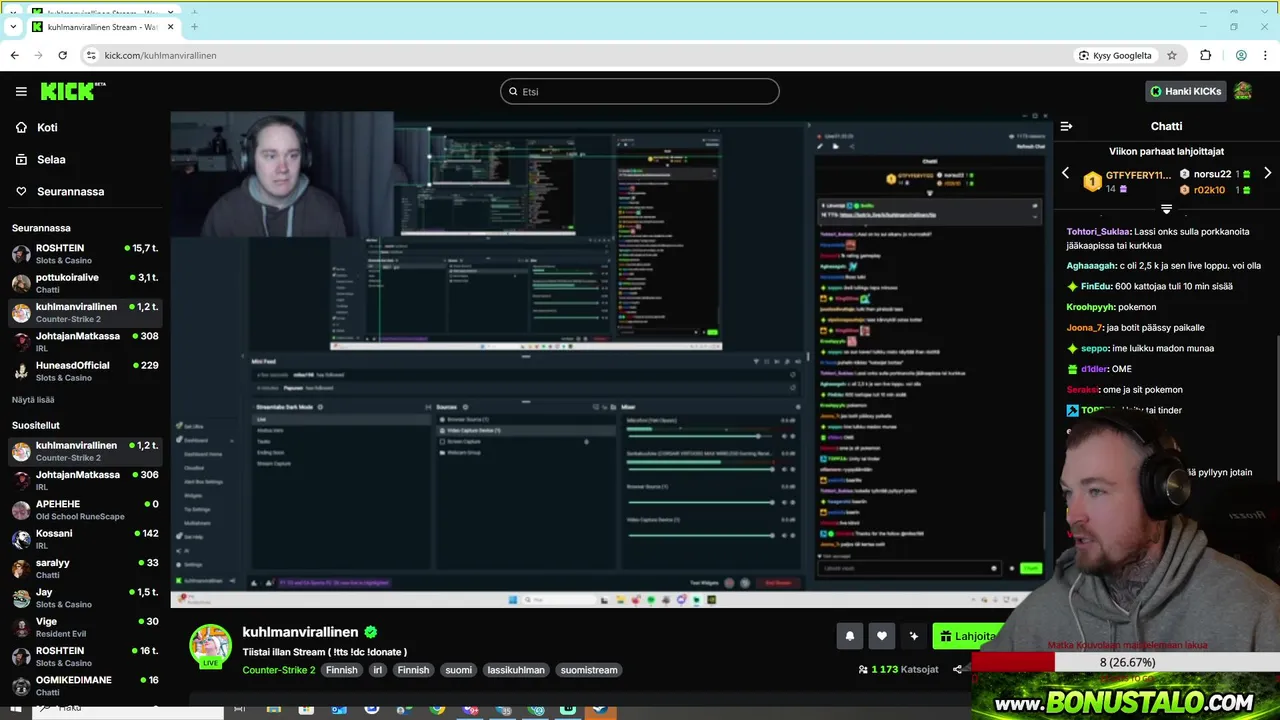The width and height of the screenshot is (1280, 720).
Task: Open pottukoiralive followed channel
Action: point(85,283)
